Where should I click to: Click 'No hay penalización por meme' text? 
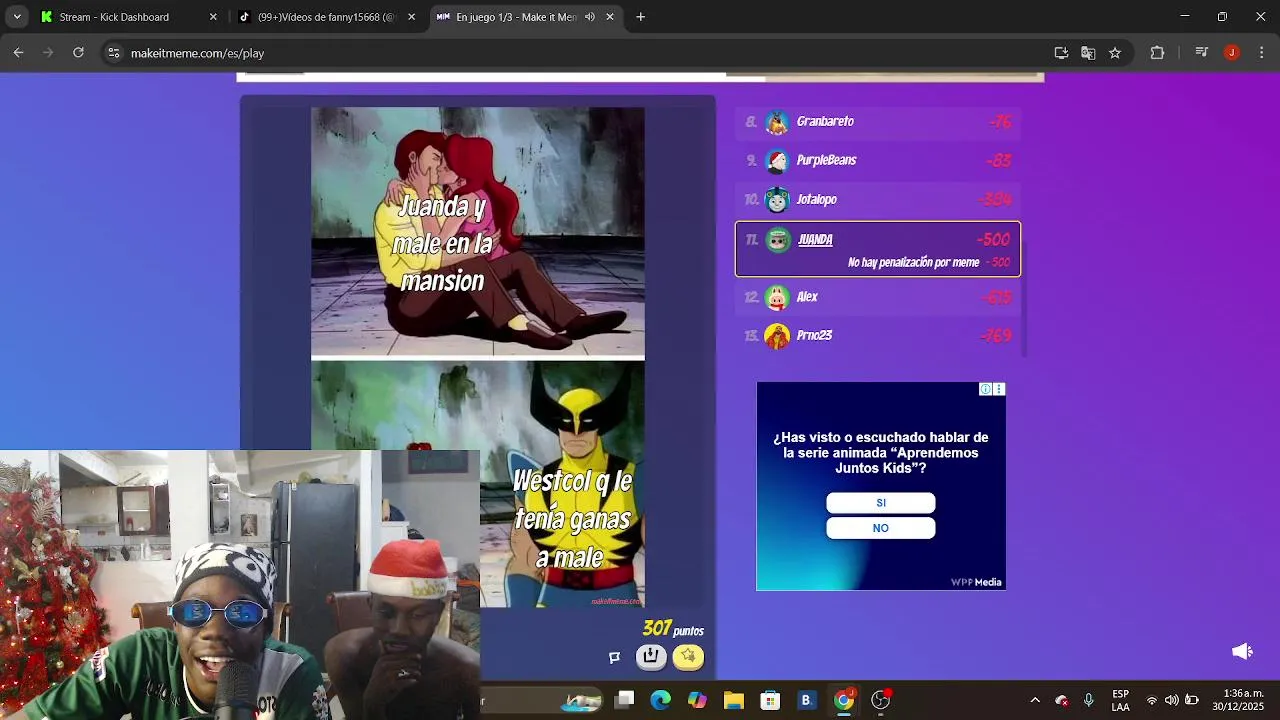(x=913, y=262)
